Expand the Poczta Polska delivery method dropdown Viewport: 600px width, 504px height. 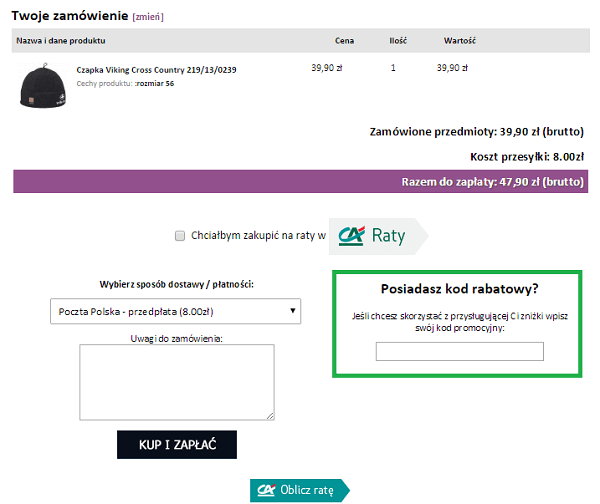pyautogui.click(x=175, y=311)
